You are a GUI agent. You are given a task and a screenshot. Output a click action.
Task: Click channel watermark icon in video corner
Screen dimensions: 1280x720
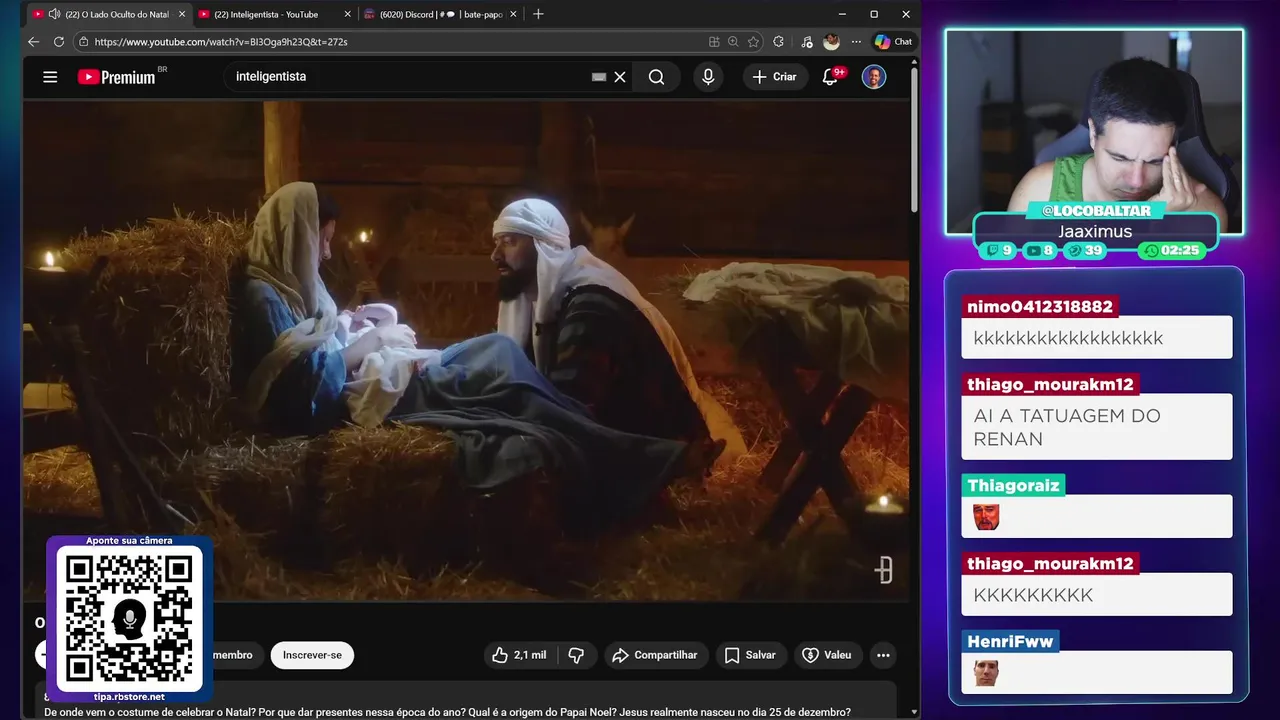(883, 570)
